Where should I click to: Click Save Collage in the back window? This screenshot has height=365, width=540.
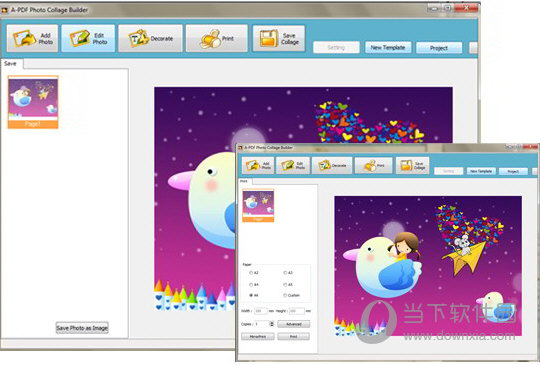pos(279,38)
